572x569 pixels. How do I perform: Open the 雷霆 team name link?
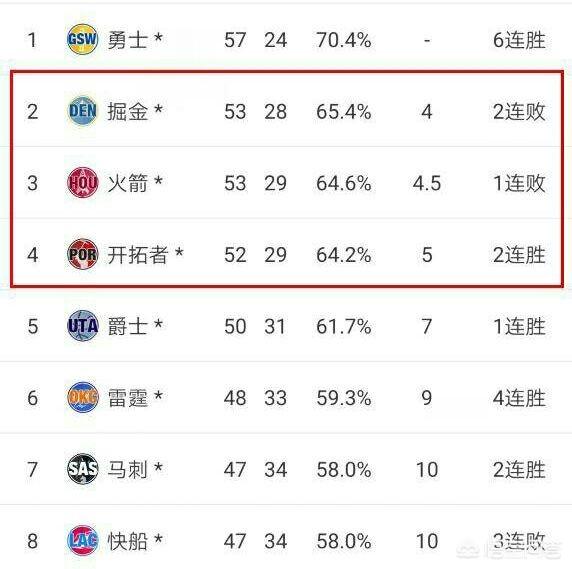[128, 398]
